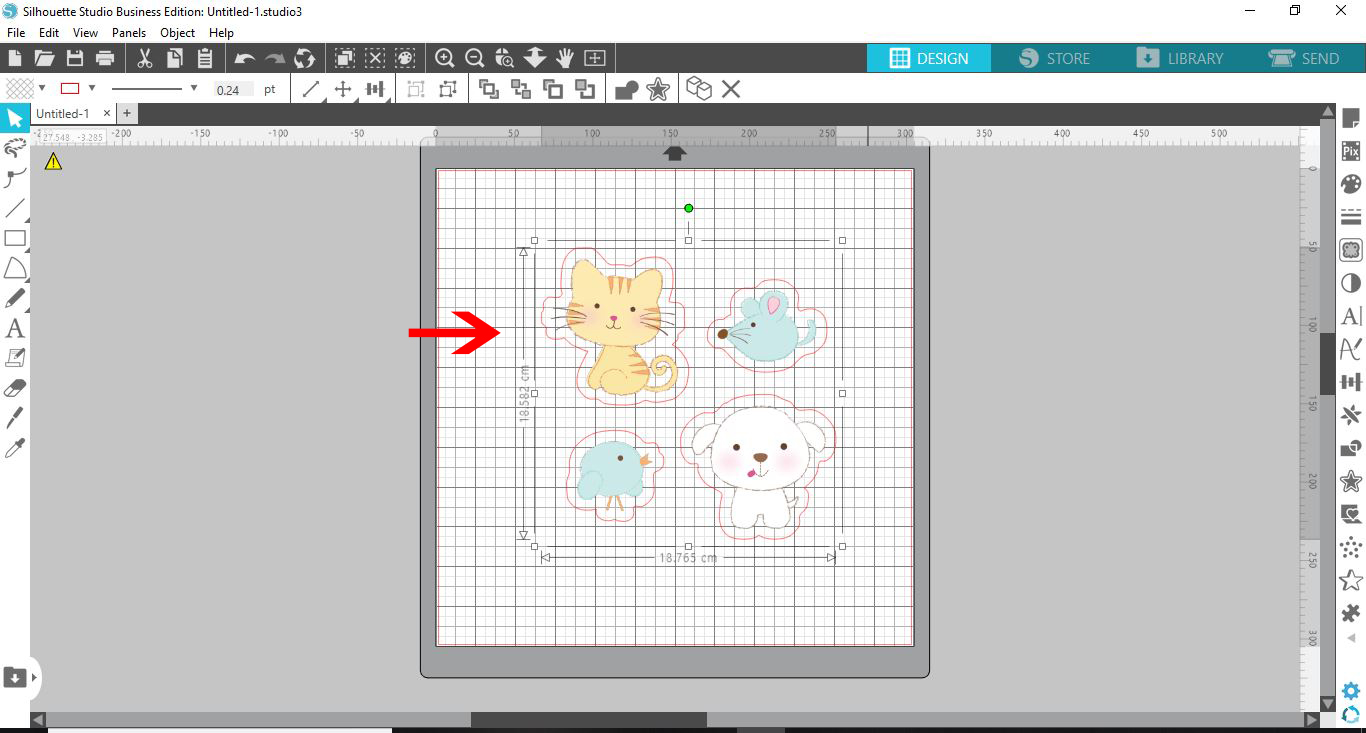This screenshot has width=1366, height=733.
Task: Select the Eraser tool
Action: tap(15, 388)
